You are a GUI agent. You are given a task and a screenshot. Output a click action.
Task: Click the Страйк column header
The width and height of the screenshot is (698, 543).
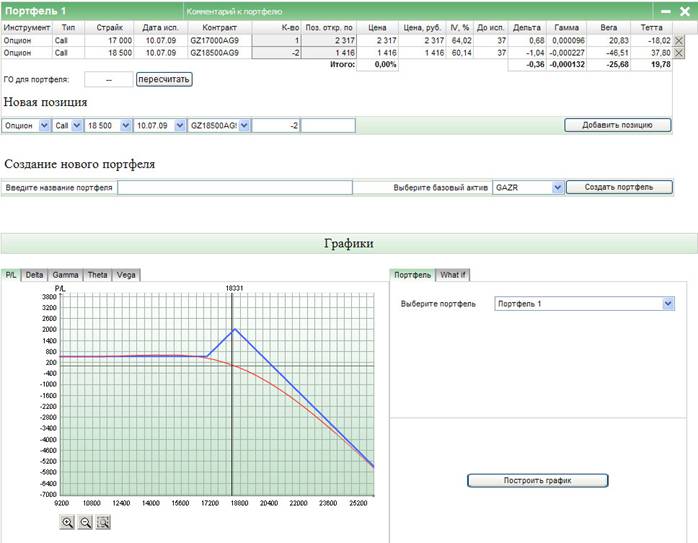coord(109,28)
